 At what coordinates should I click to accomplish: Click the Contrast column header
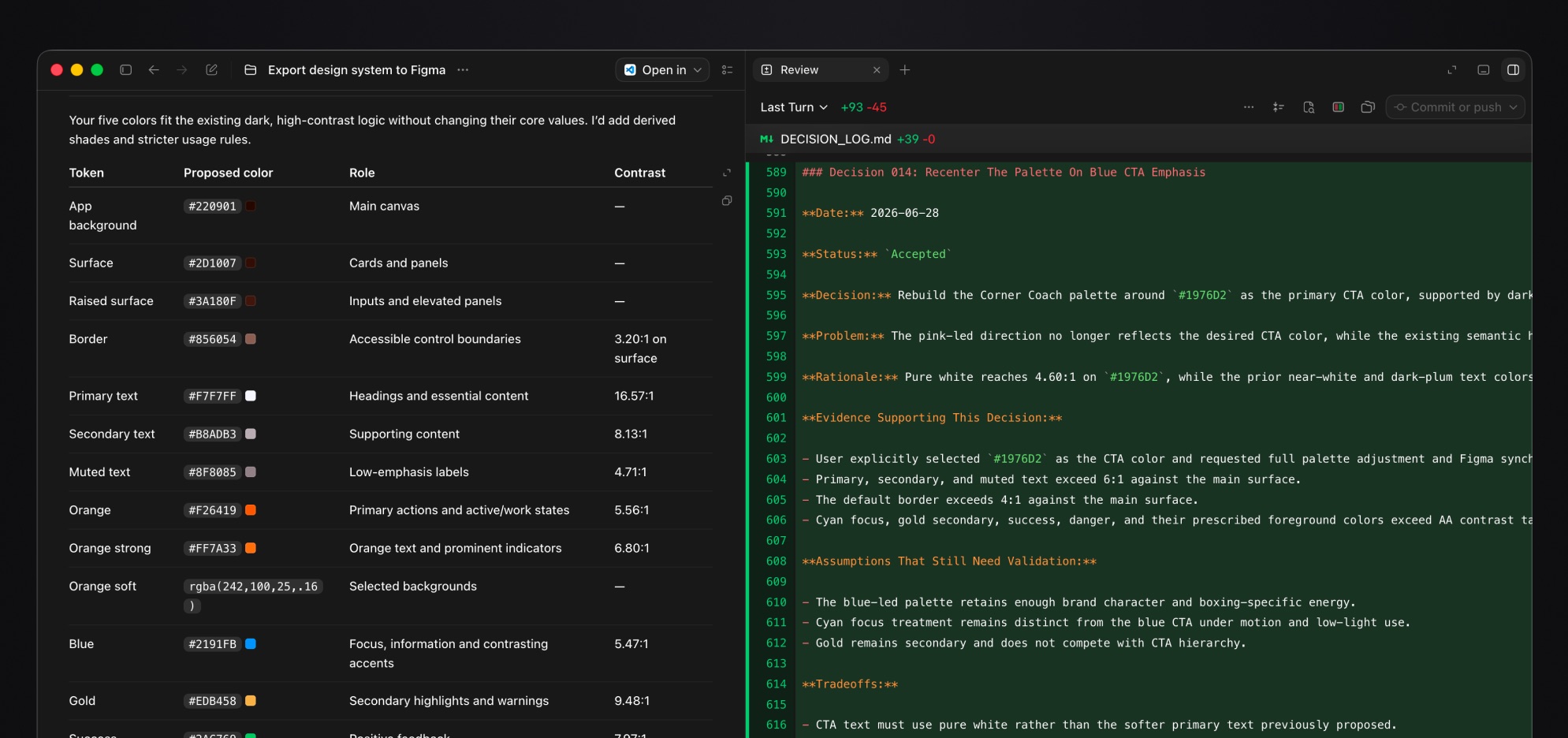pyautogui.click(x=639, y=173)
